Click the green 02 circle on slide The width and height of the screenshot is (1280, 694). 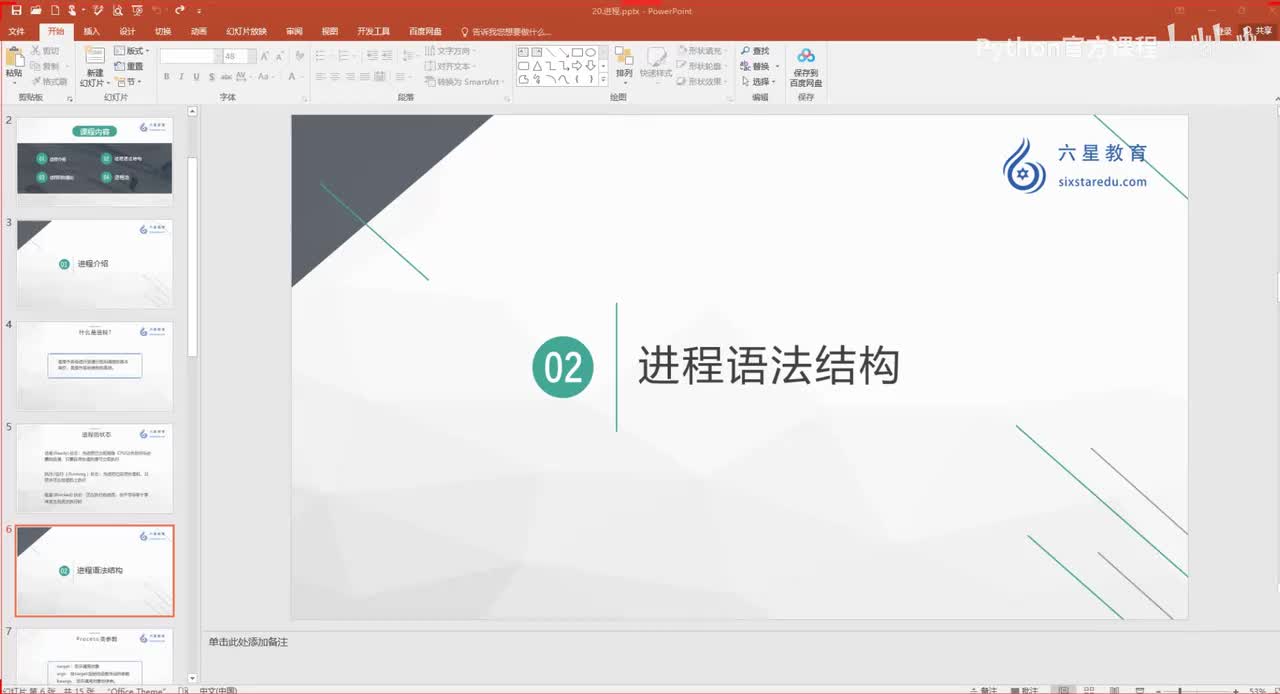click(x=563, y=367)
